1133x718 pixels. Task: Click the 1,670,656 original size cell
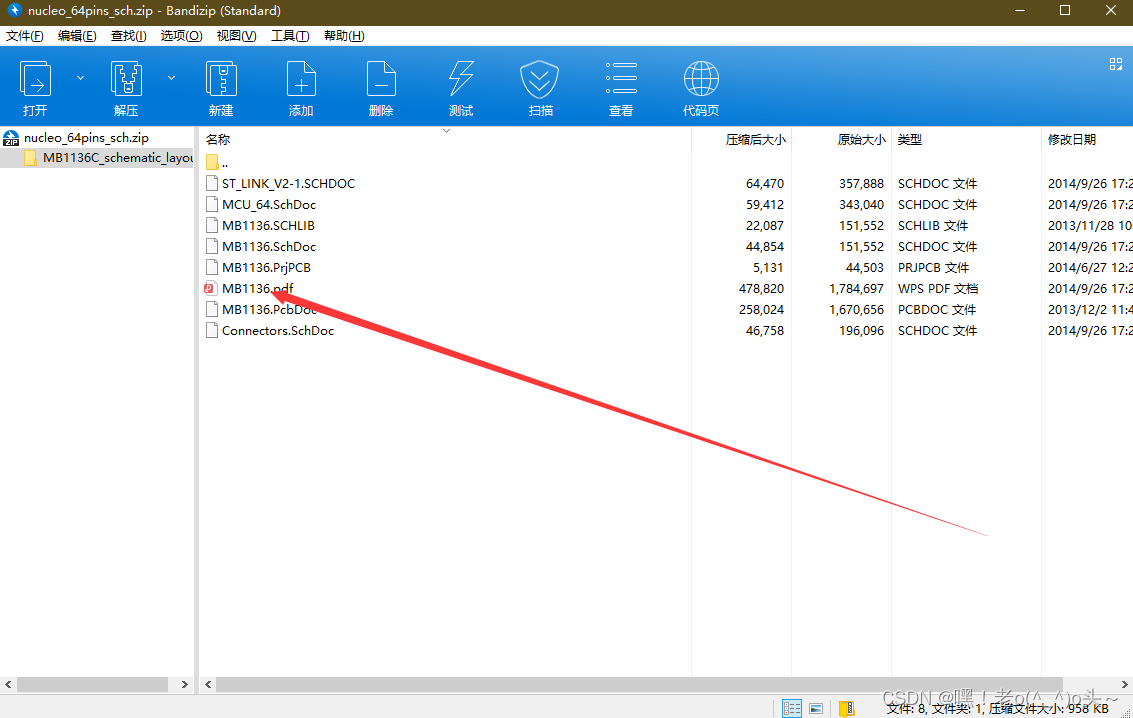pos(856,309)
